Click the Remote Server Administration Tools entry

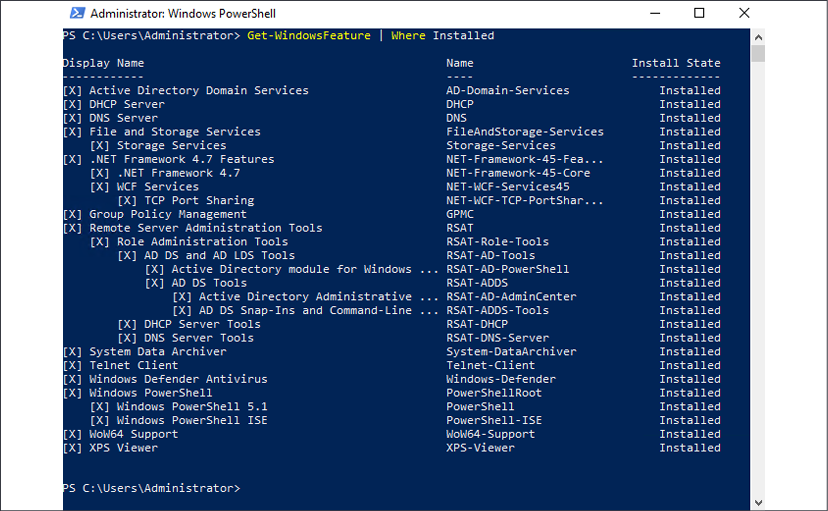click(205, 228)
